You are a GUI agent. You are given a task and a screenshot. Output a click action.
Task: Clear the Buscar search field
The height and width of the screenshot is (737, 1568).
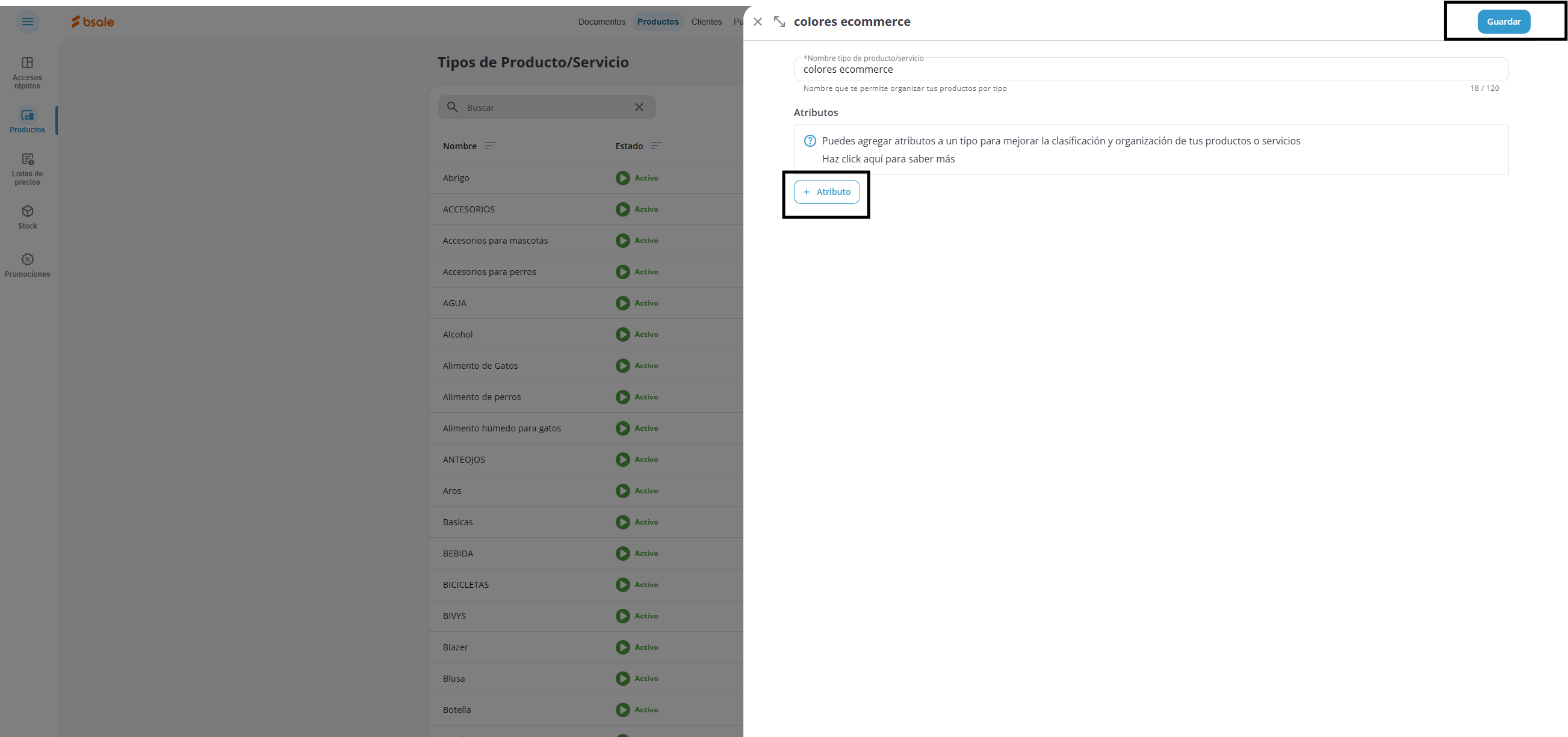(639, 107)
